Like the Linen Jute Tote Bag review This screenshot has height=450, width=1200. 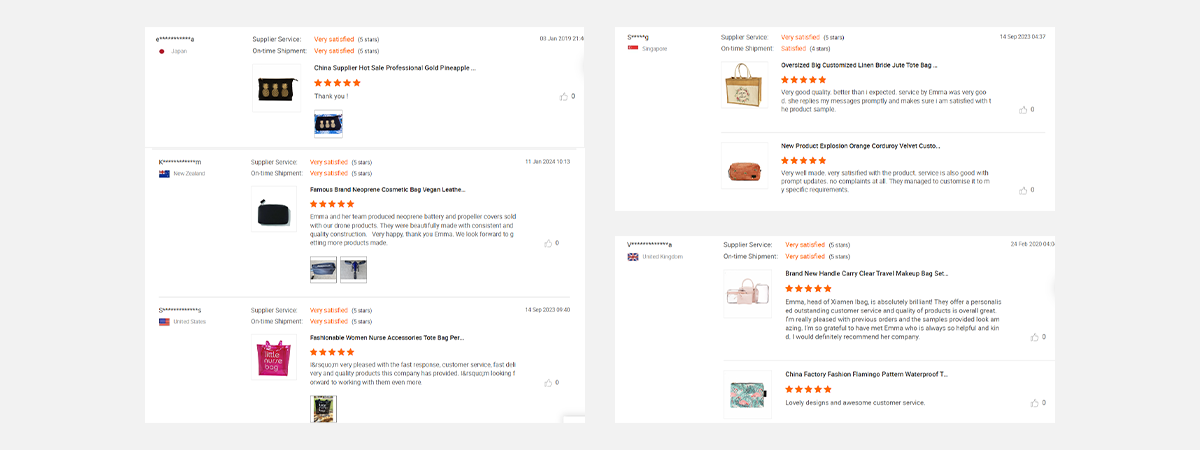(x=1023, y=109)
